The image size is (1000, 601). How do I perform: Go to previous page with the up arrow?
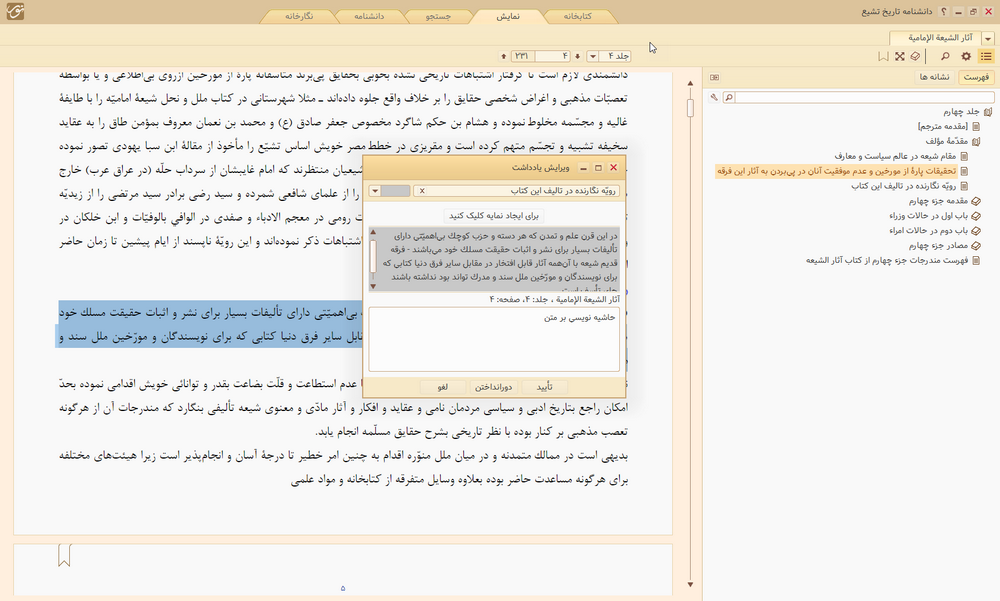(x=504, y=56)
